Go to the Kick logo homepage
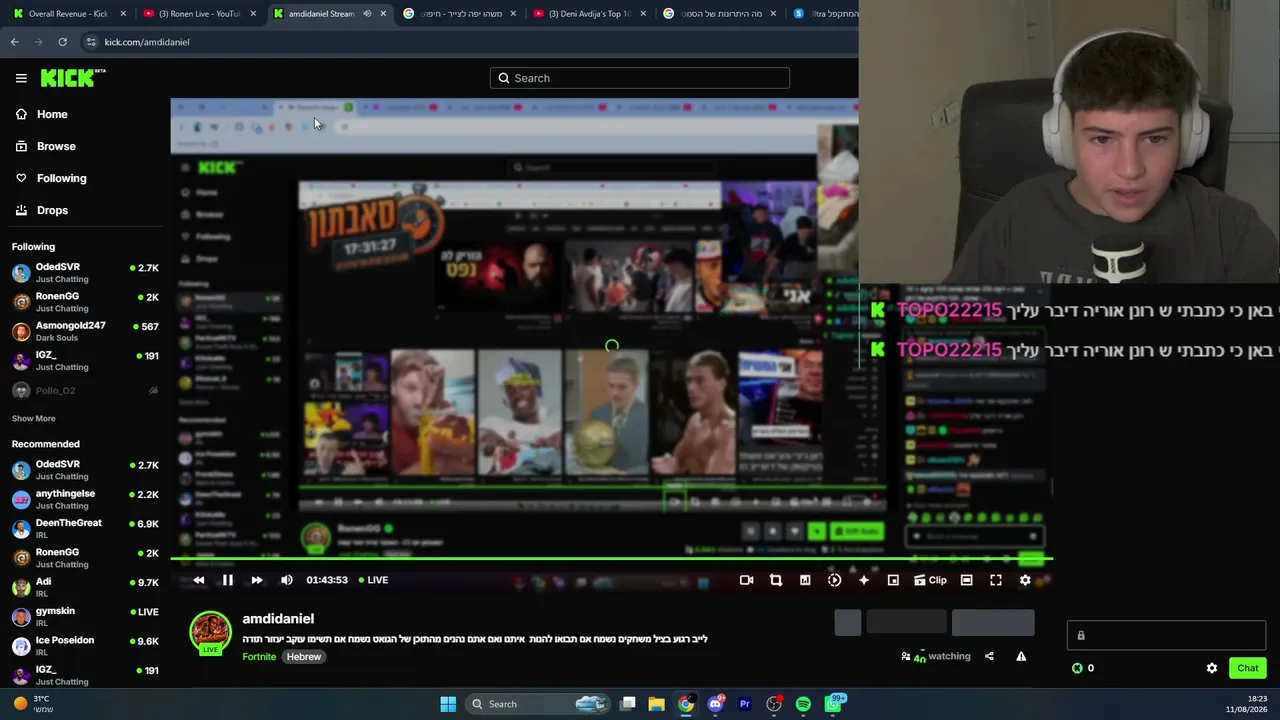1280x720 pixels. click(x=73, y=78)
